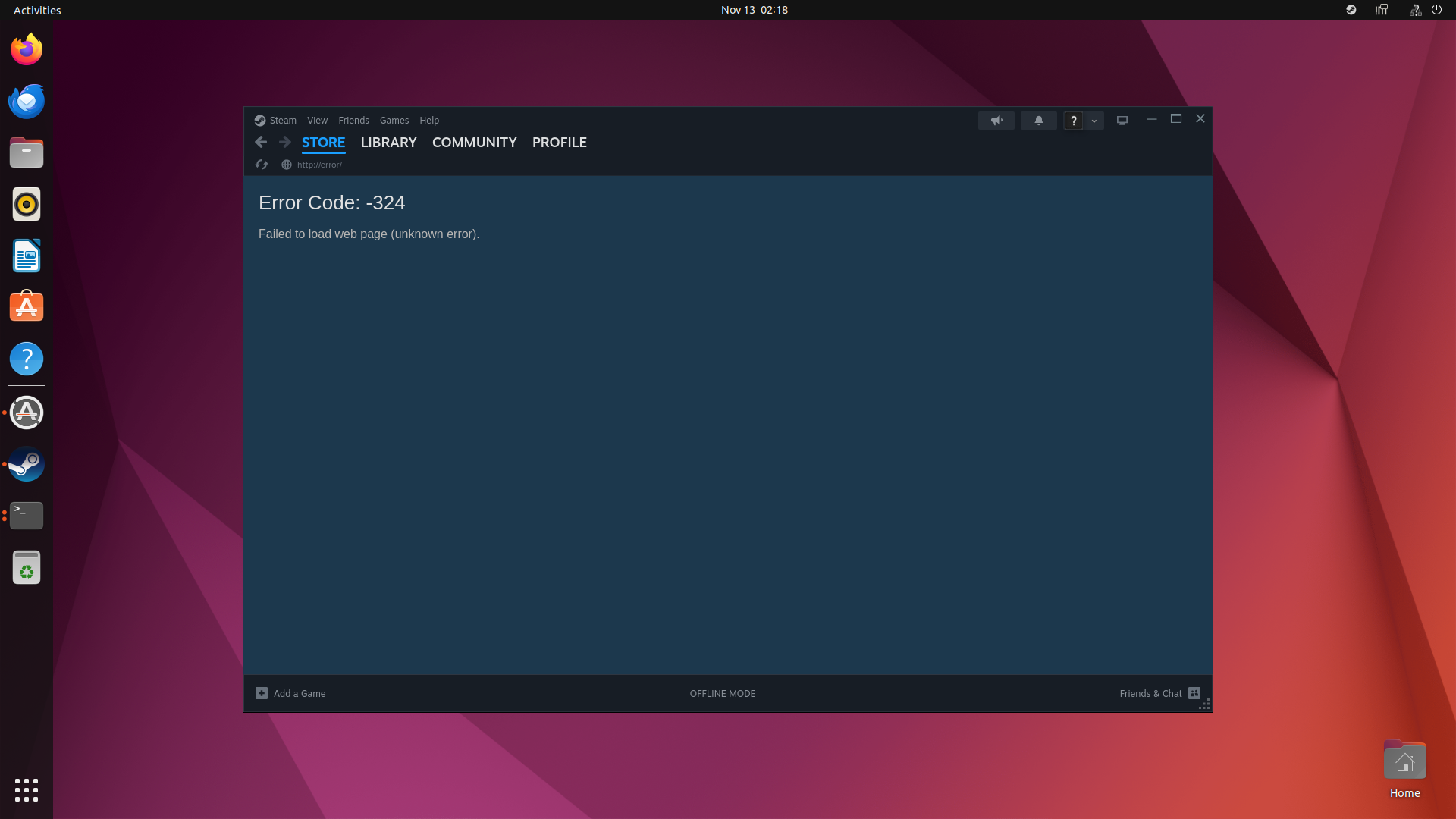Viewport: 1456px width, 819px height.
Task: Open the Games menu
Action: click(394, 121)
